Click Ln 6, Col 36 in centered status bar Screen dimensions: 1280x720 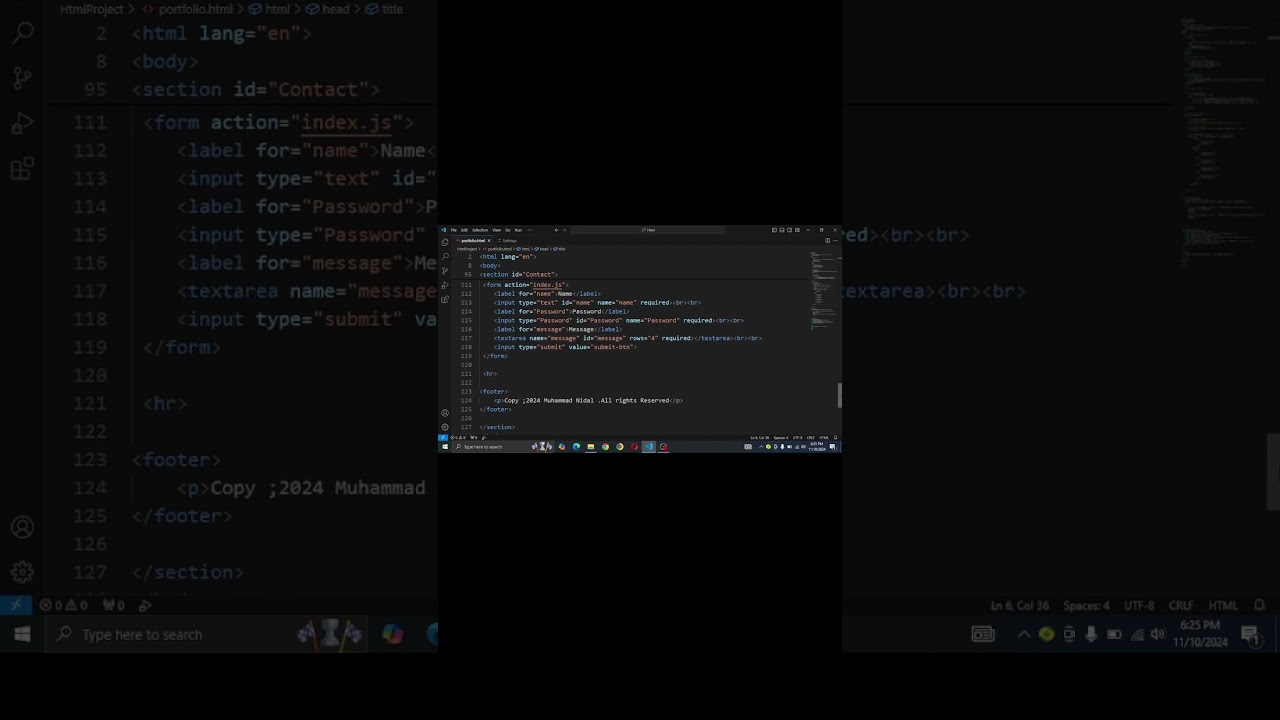tap(760, 437)
